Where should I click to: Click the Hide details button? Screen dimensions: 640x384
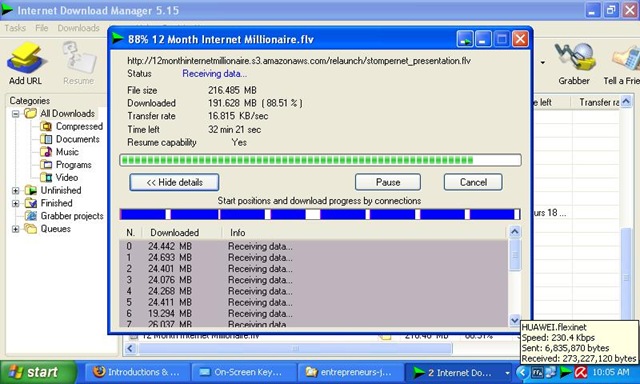pyautogui.click(x=174, y=182)
